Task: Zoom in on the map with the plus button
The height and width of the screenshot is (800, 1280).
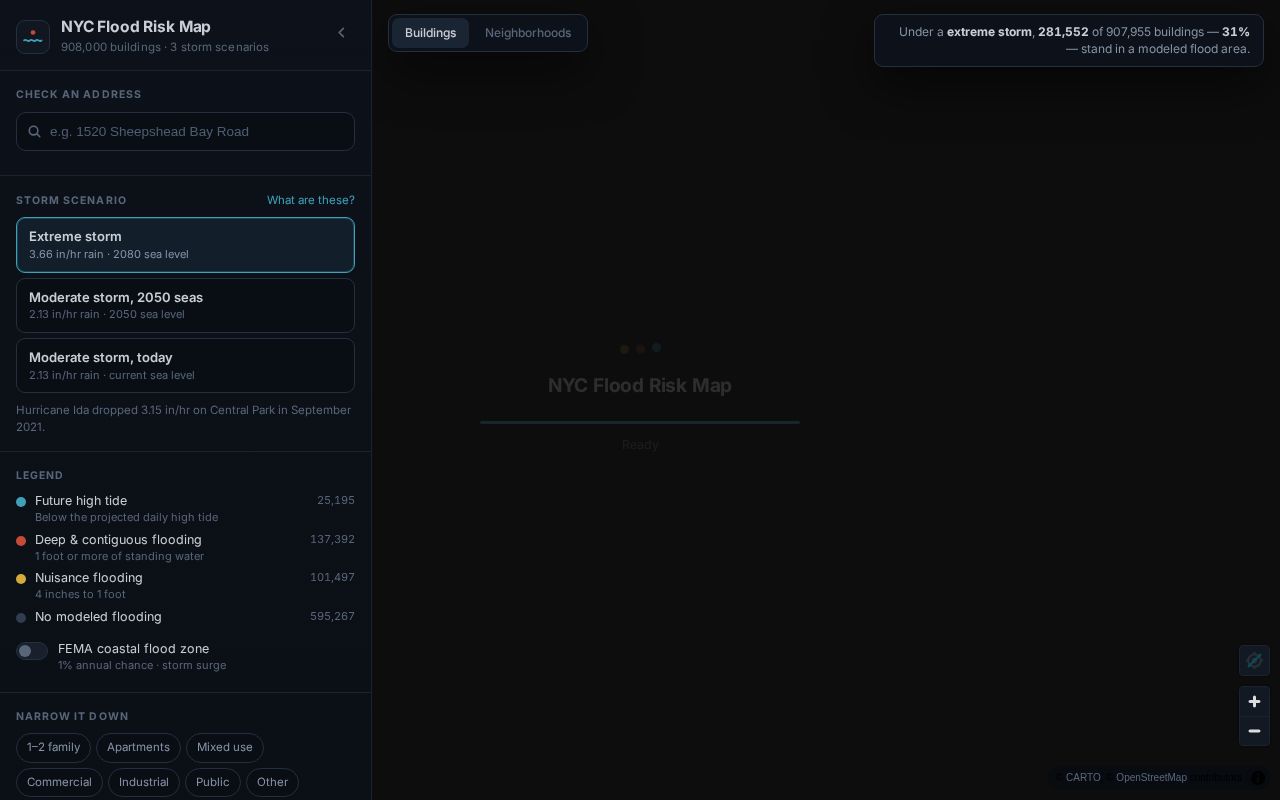Action: point(1254,701)
